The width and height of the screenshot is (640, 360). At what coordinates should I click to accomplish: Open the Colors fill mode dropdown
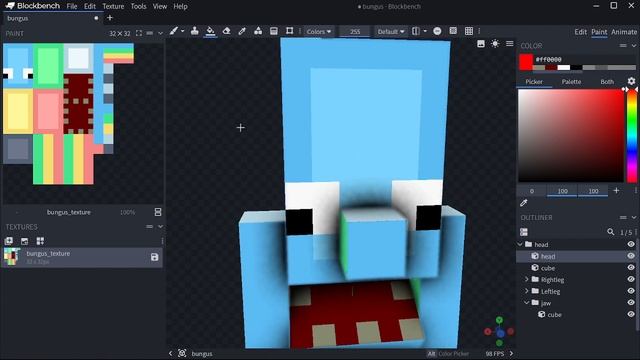[x=319, y=31]
